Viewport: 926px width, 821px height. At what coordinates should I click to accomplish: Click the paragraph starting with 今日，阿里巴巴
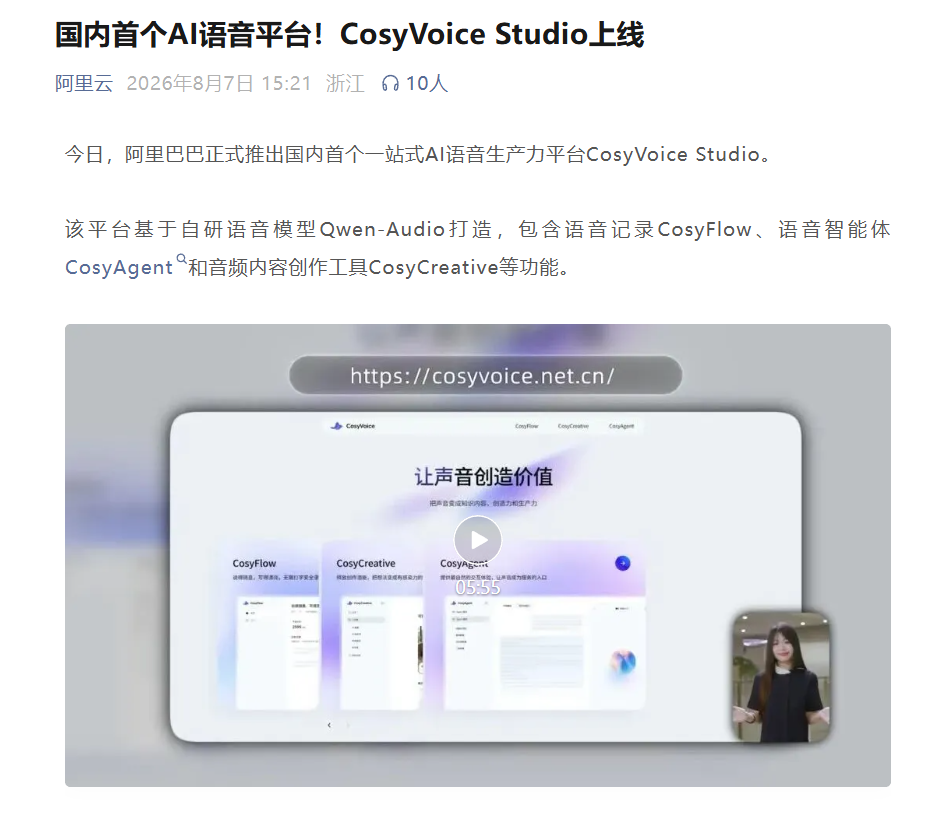point(418,154)
